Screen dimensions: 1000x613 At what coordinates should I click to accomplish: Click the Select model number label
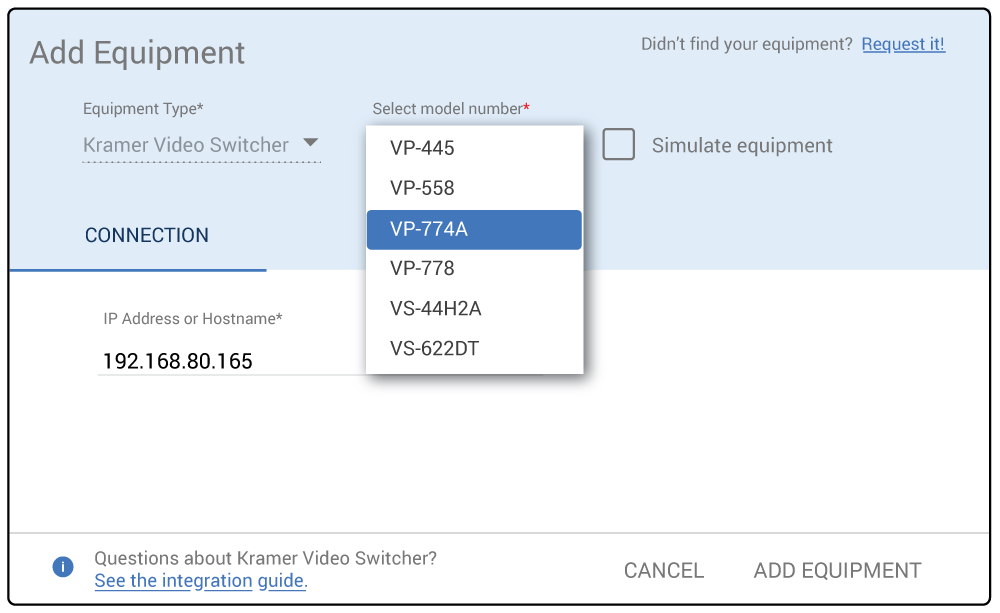(x=450, y=108)
